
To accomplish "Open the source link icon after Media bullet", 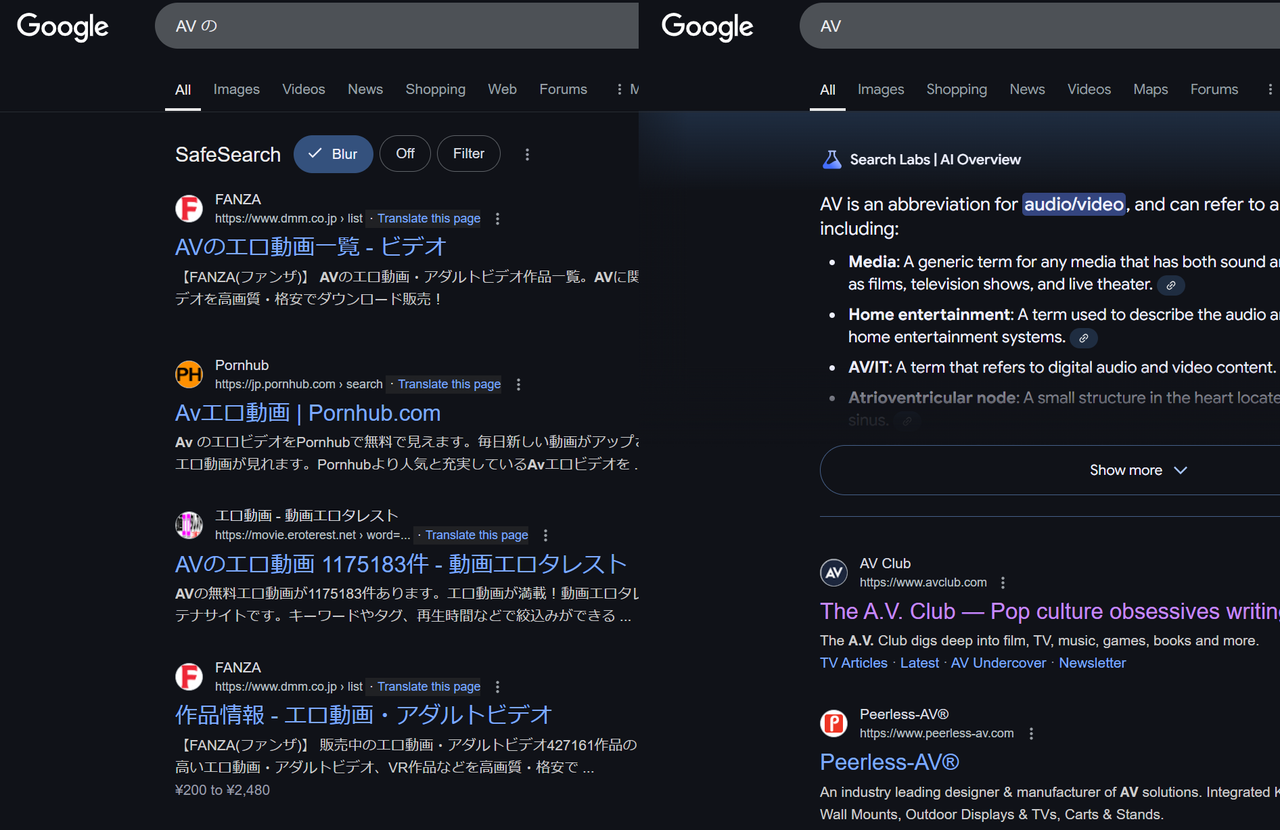I will point(1170,285).
